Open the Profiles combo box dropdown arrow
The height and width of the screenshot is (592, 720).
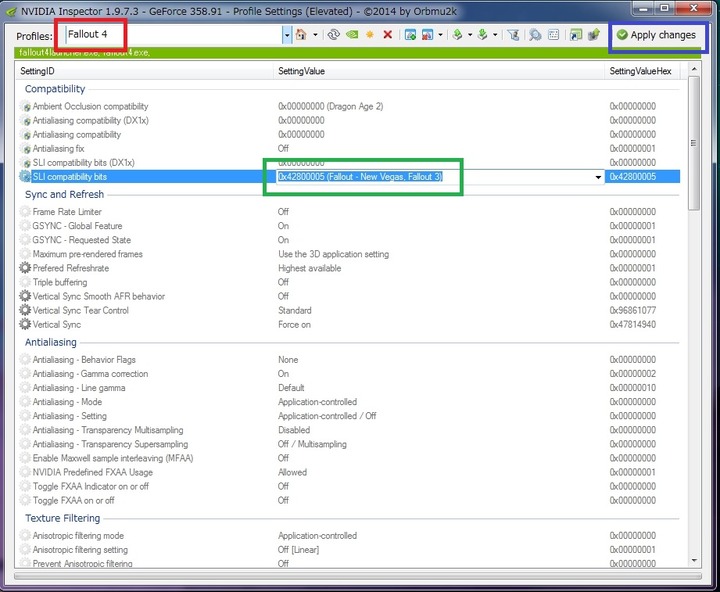(x=287, y=35)
